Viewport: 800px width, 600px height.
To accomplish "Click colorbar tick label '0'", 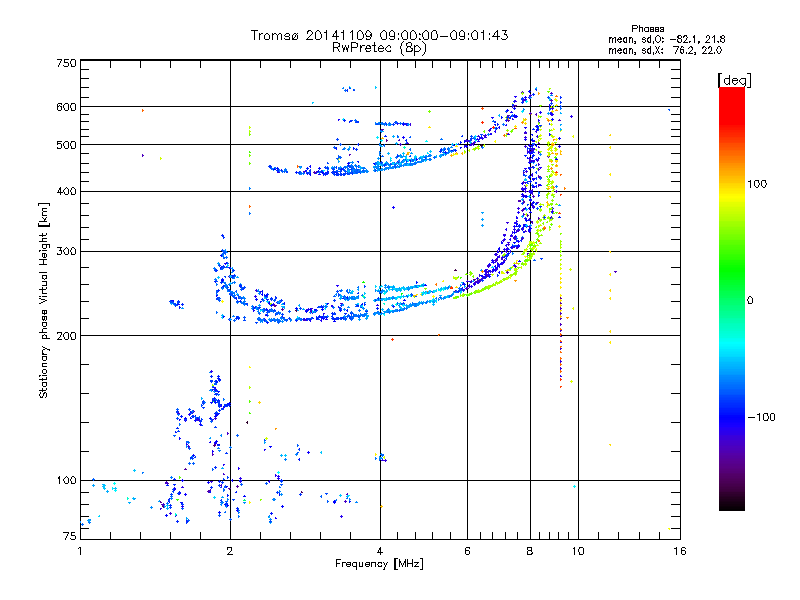I will [750, 301].
